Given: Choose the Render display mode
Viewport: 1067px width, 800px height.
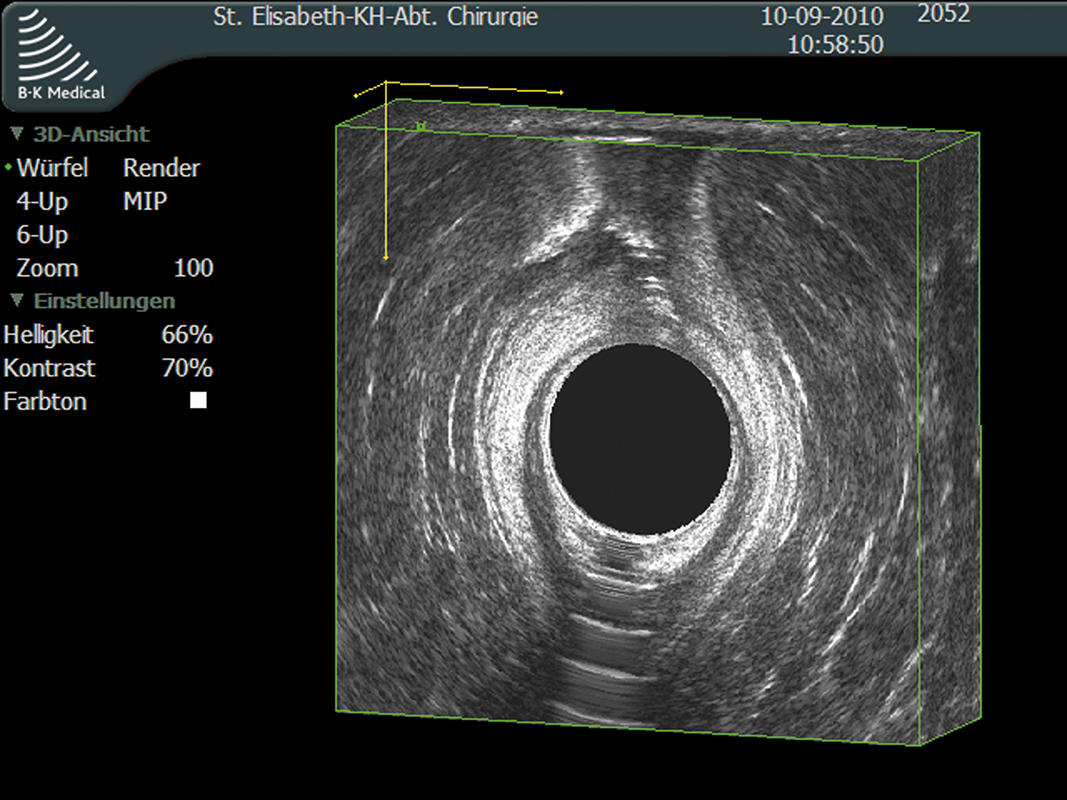Looking at the screenshot, I should (x=161, y=168).
